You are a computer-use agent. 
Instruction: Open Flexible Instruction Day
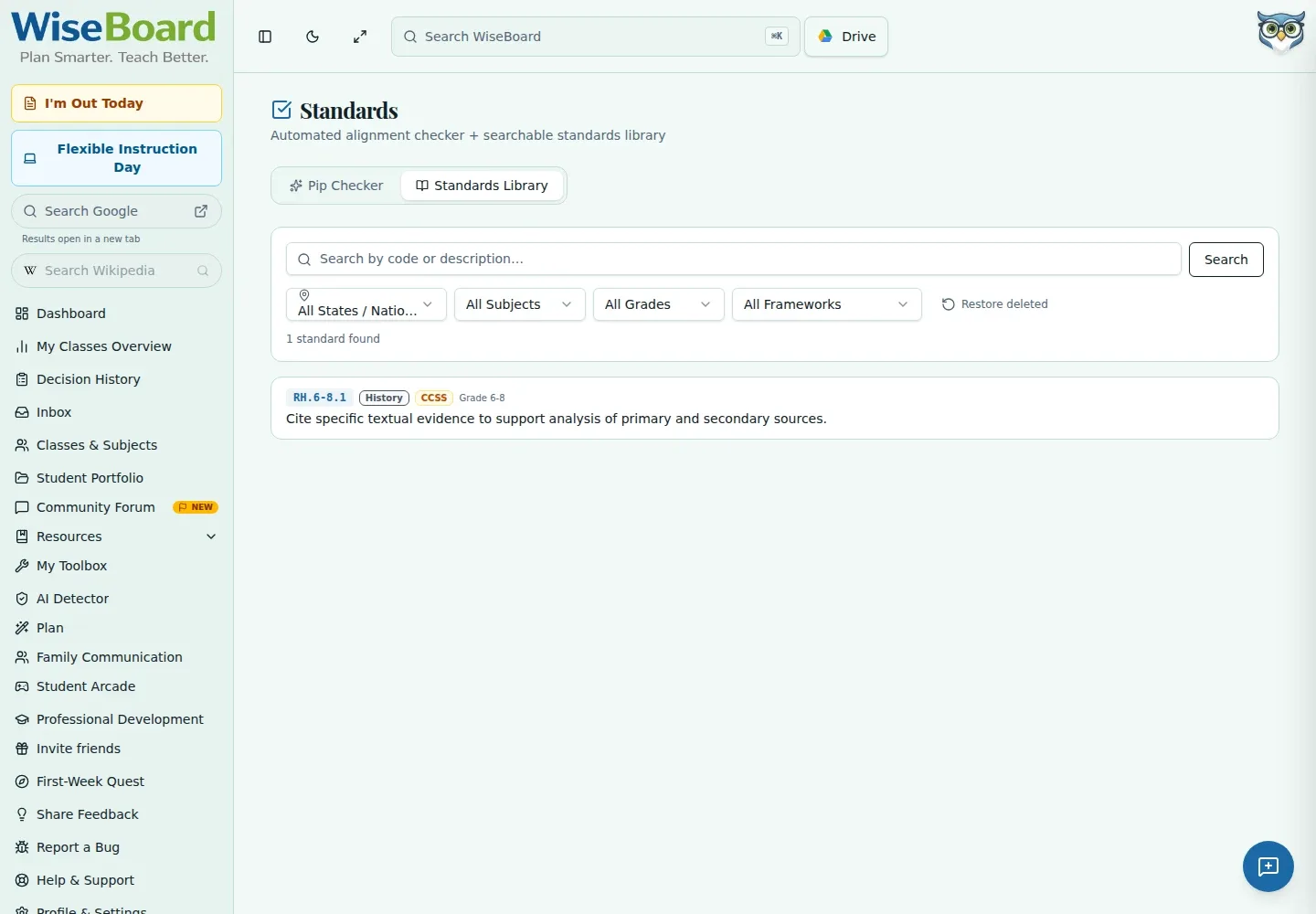coord(116,158)
